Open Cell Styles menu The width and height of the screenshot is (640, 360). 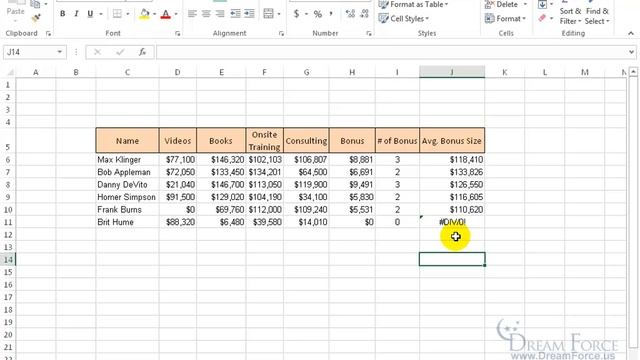(404, 18)
